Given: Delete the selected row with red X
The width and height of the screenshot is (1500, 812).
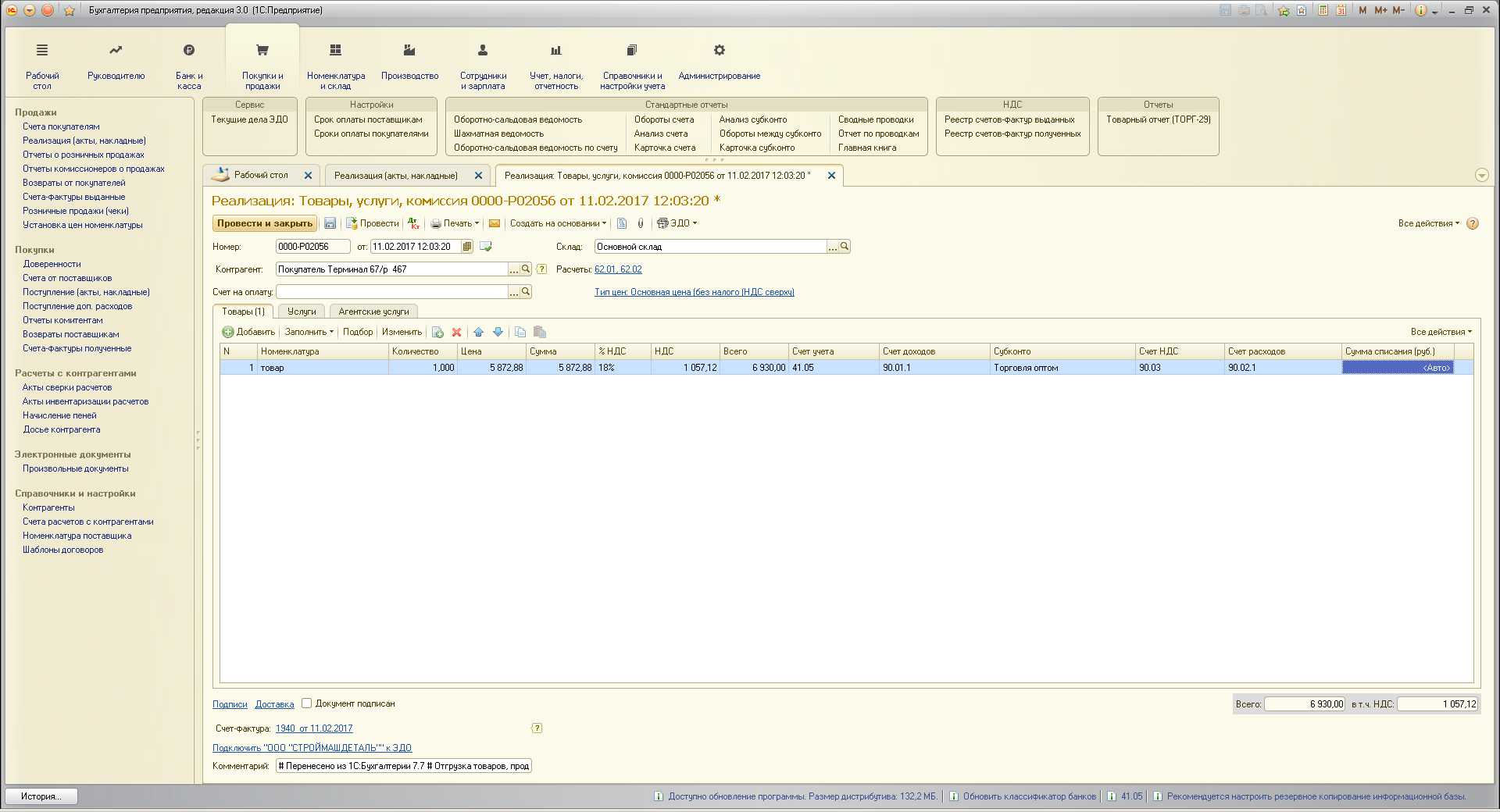Looking at the screenshot, I should click(457, 333).
